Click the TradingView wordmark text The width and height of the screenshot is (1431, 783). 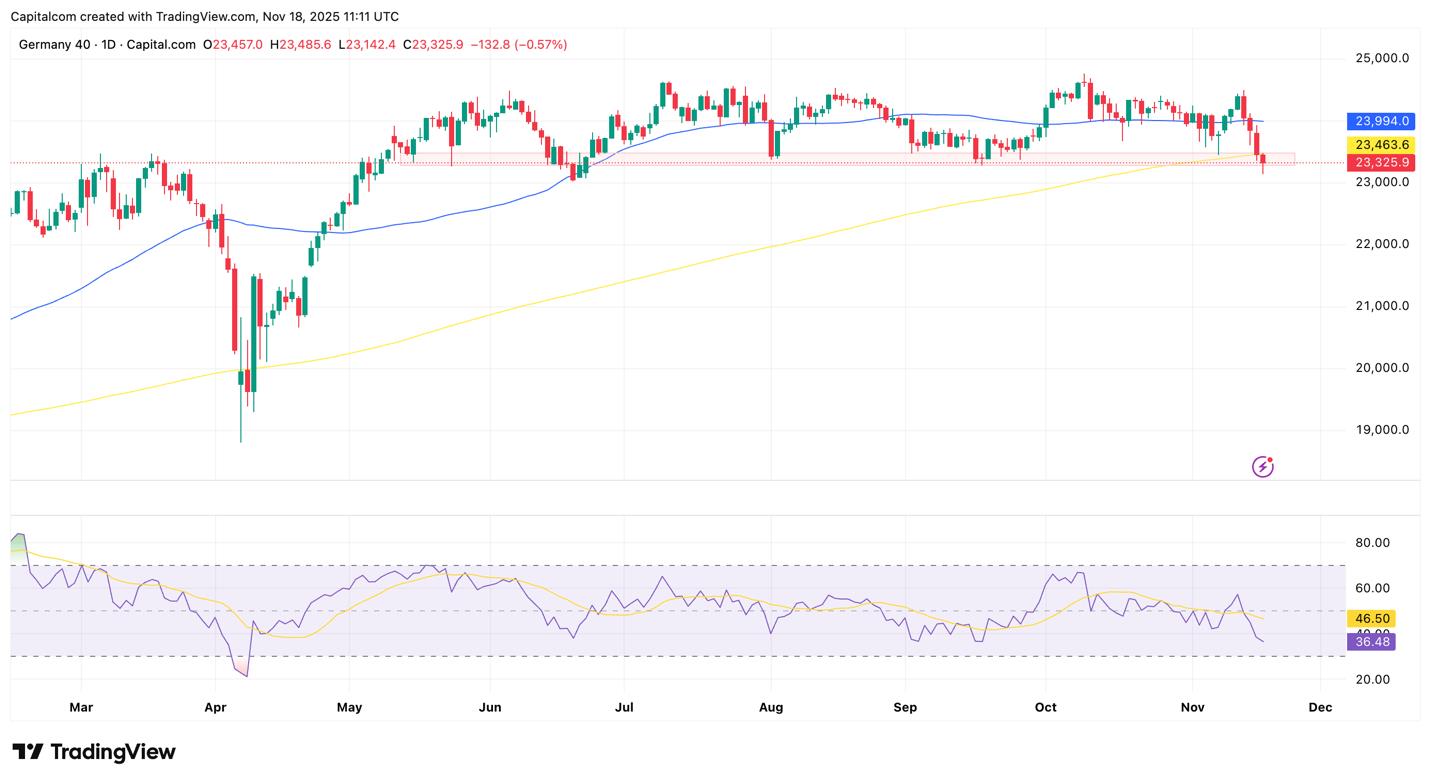(x=113, y=752)
